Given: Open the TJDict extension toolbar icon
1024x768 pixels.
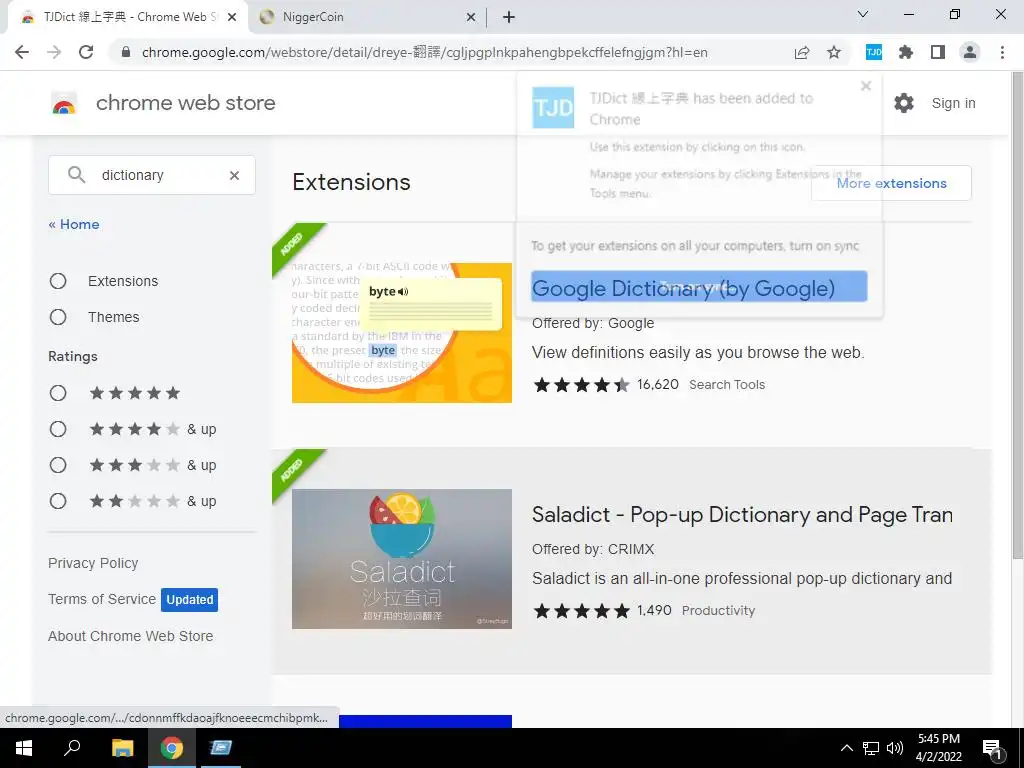Looking at the screenshot, I should 874,52.
